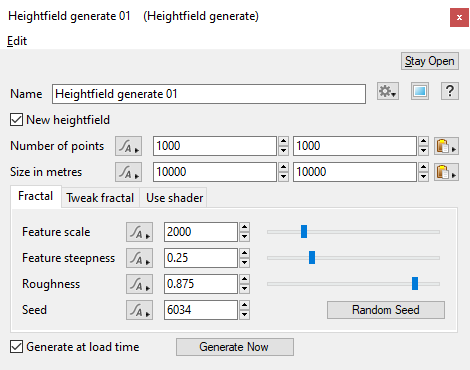Open the node settings gear menu
This screenshot has height=370, width=470.
(x=388, y=91)
